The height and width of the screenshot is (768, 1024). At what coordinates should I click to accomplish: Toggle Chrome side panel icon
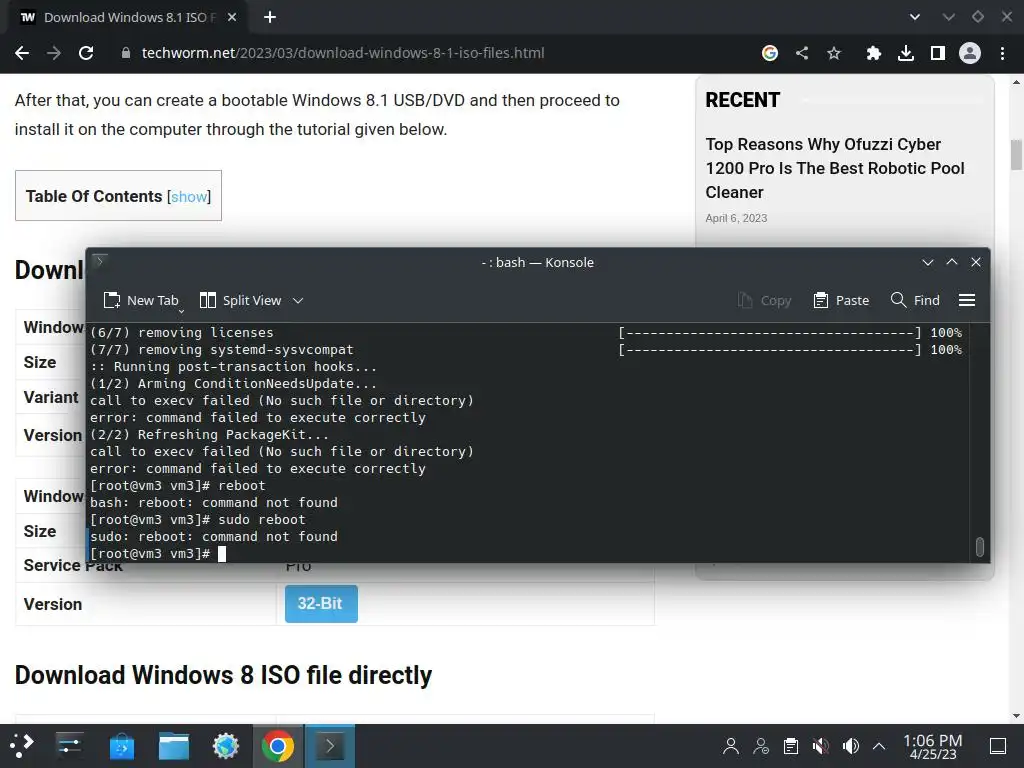click(x=938, y=54)
